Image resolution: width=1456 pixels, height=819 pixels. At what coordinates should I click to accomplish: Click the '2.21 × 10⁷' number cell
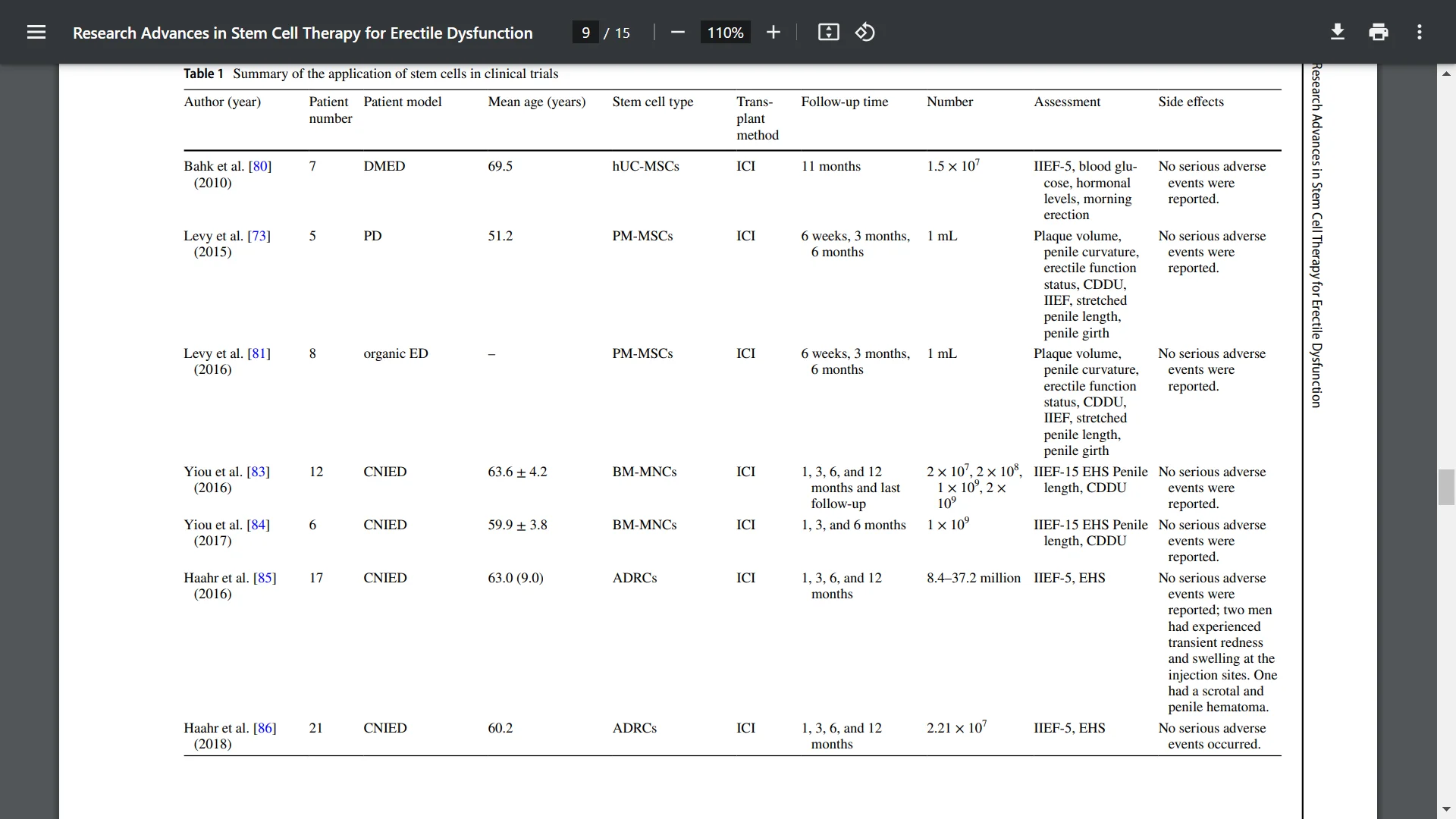(957, 727)
